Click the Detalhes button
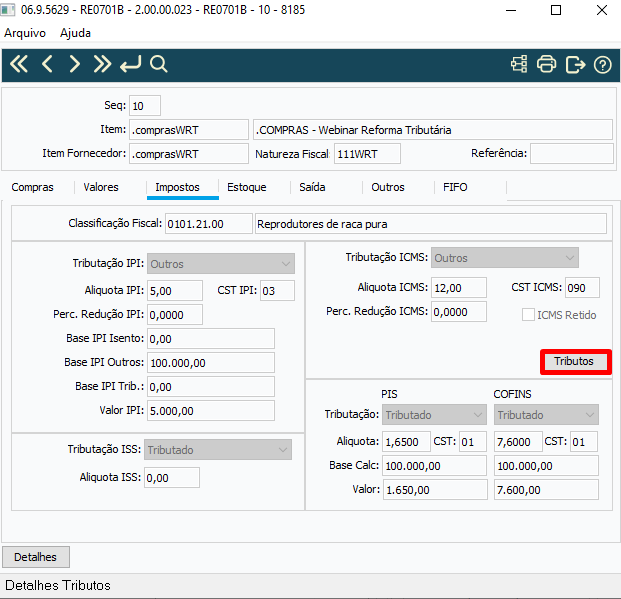Image resolution: width=621 pixels, height=599 pixels. [36, 557]
